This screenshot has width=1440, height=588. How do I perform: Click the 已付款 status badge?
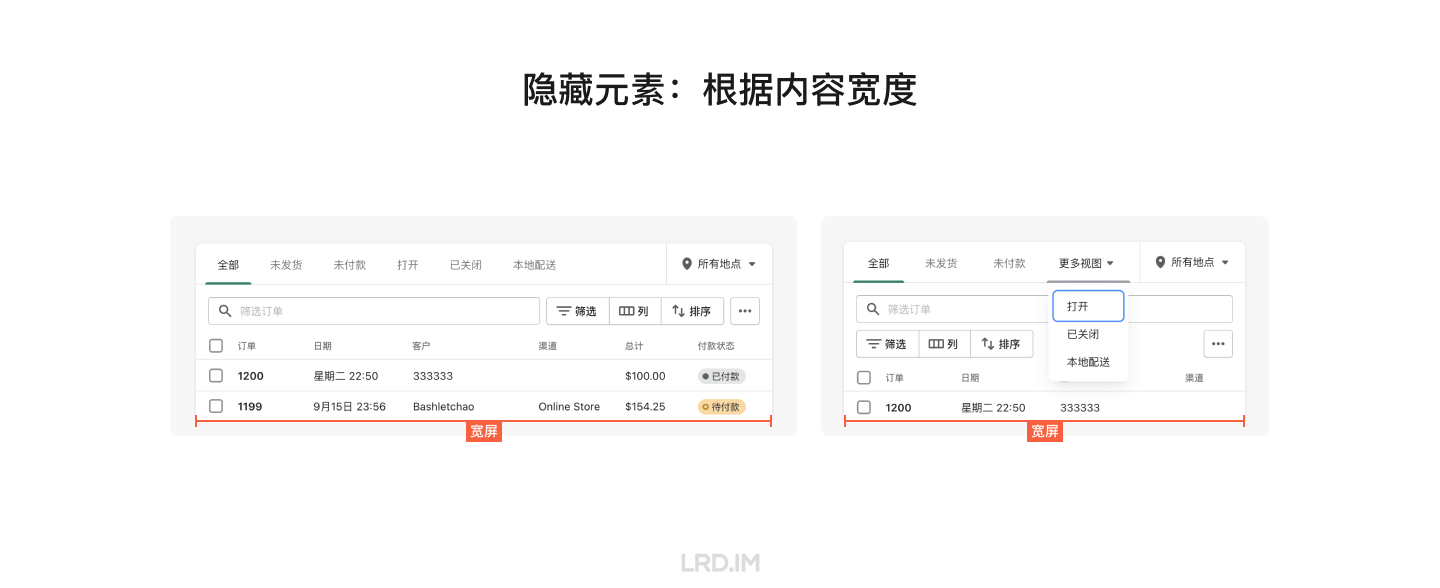coord(721,376)
